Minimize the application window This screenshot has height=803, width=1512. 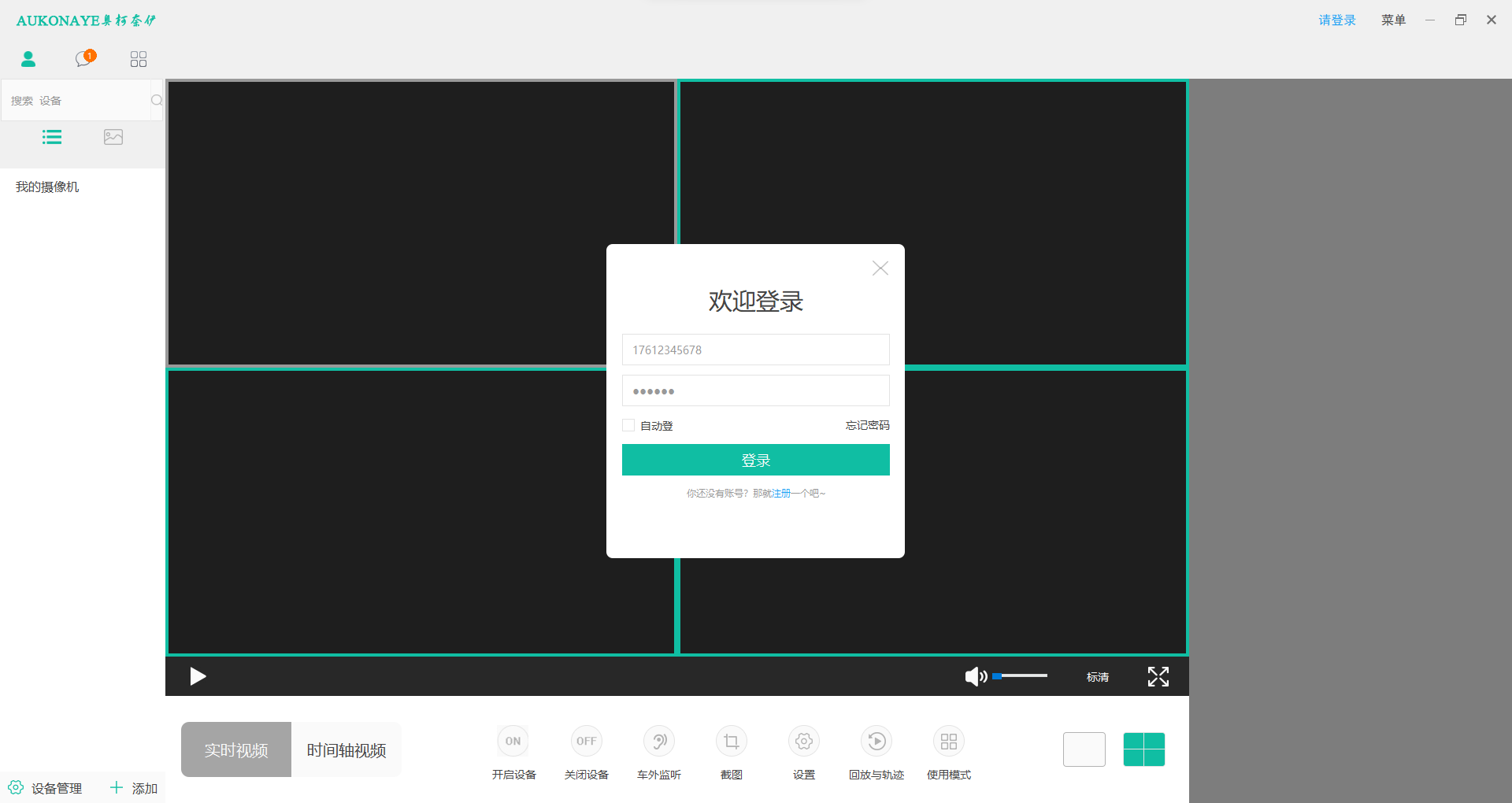tap(1429, 20)
